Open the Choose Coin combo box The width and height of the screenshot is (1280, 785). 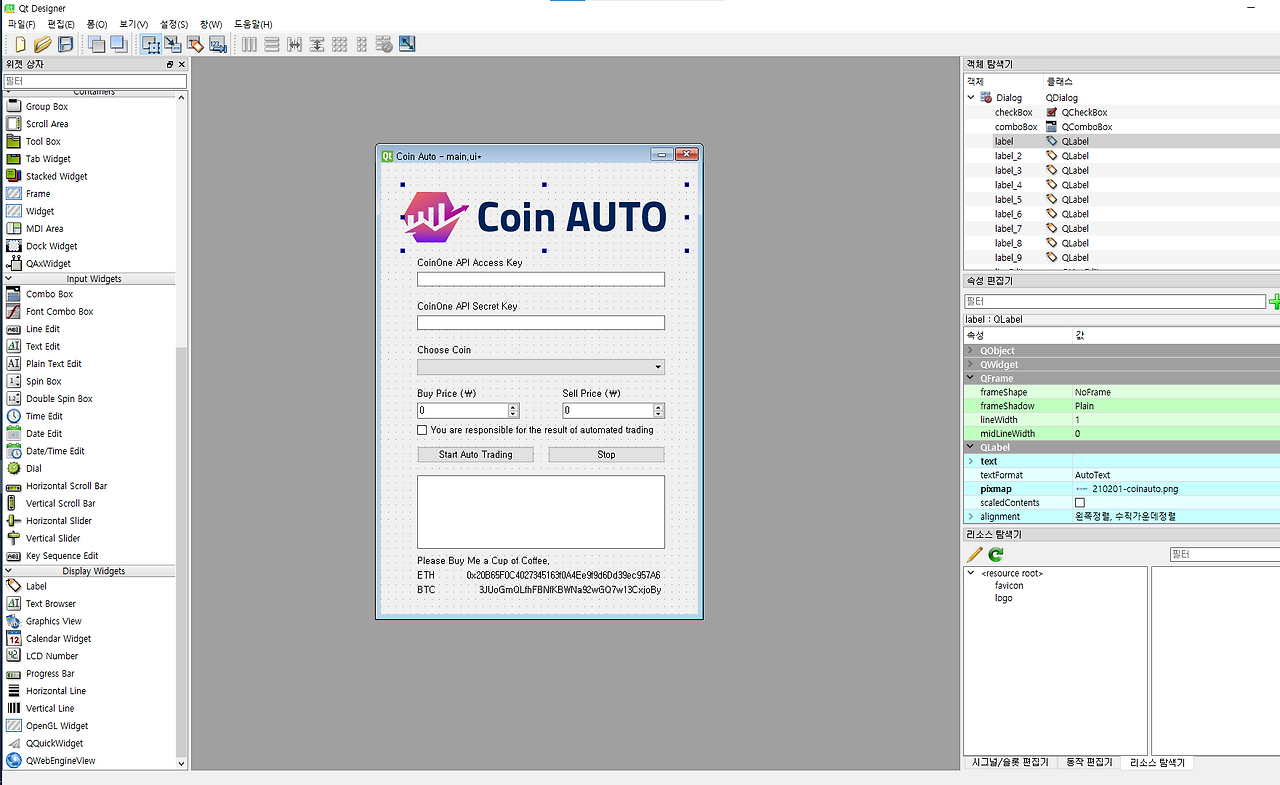pos(541,367)
